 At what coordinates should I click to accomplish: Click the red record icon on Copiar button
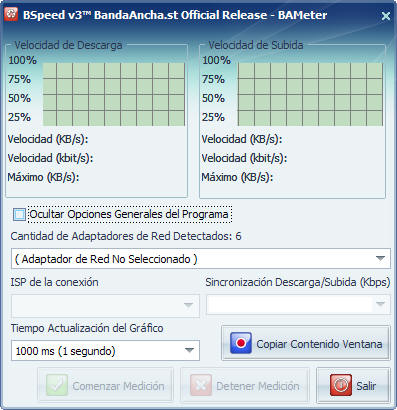click(x=241, y=343)
